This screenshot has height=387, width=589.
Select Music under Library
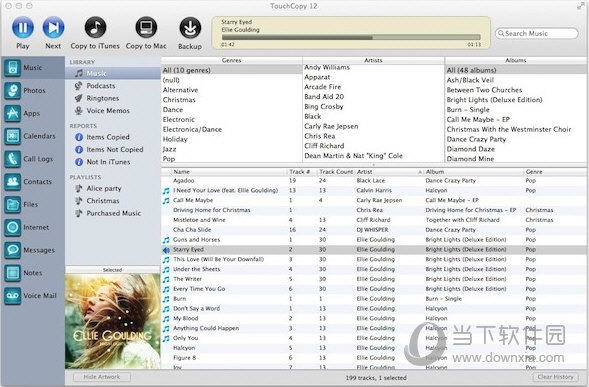click(113, 73)
